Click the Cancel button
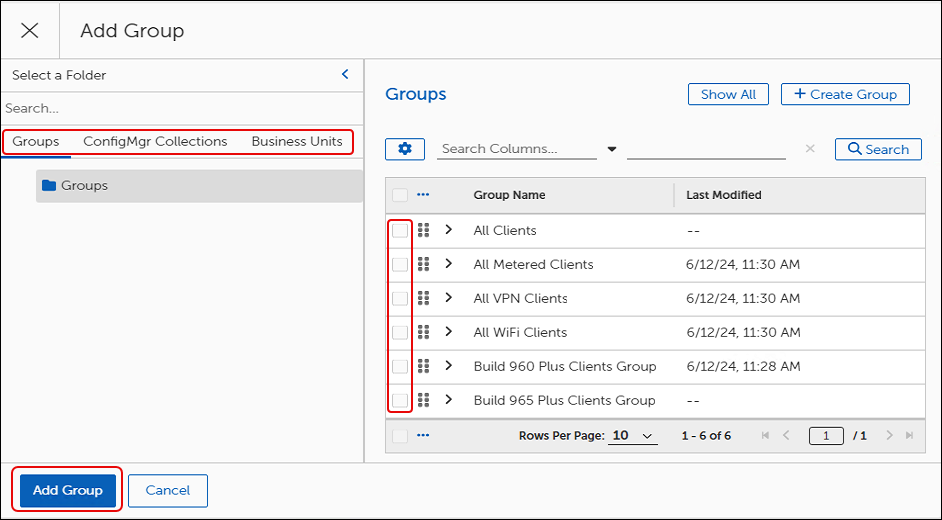The height and width of the screenshot is (520, 942). point(168,491)
